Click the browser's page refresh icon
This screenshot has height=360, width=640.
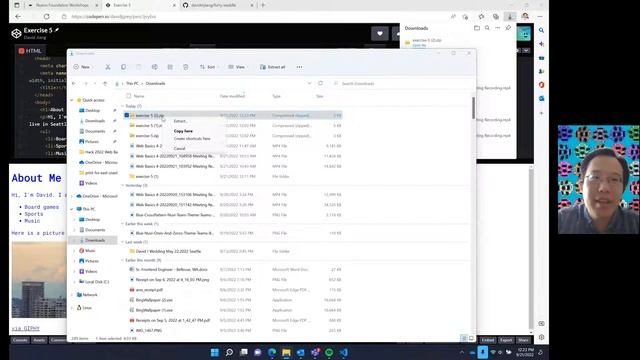pos(47,17)
